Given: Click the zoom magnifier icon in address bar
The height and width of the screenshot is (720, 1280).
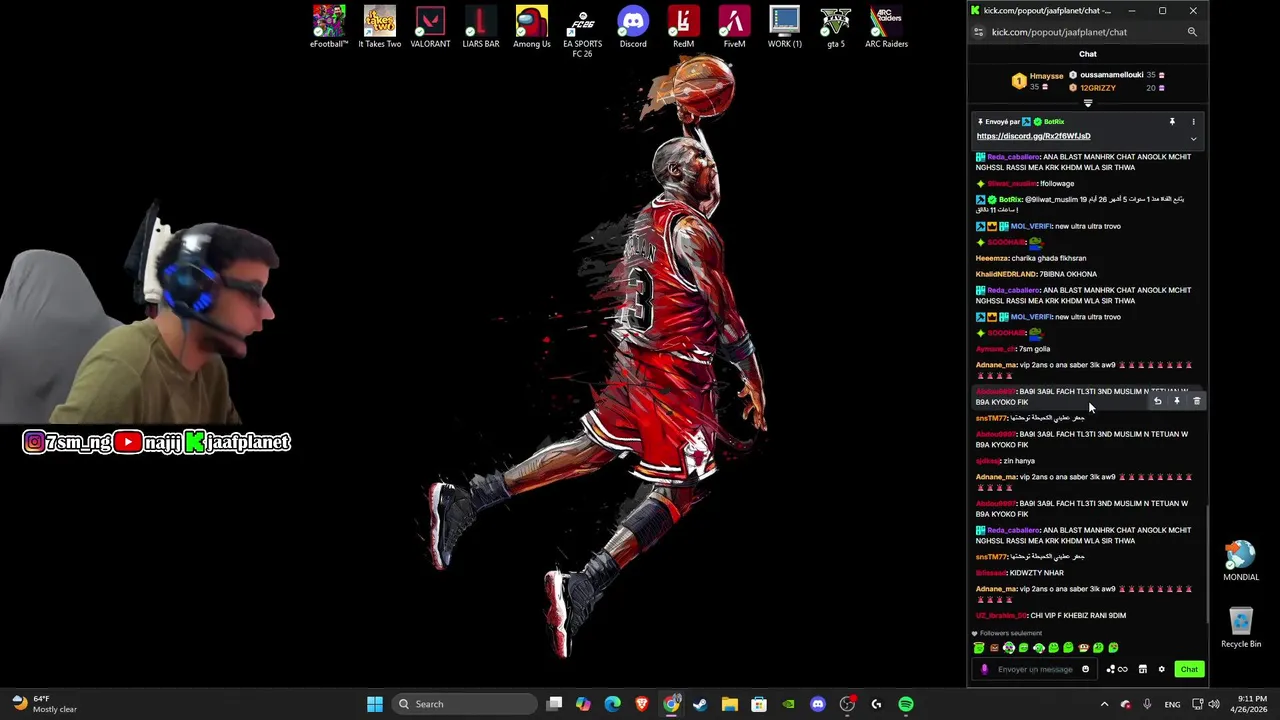Looking at the screenshot, I should (1192, 32).
